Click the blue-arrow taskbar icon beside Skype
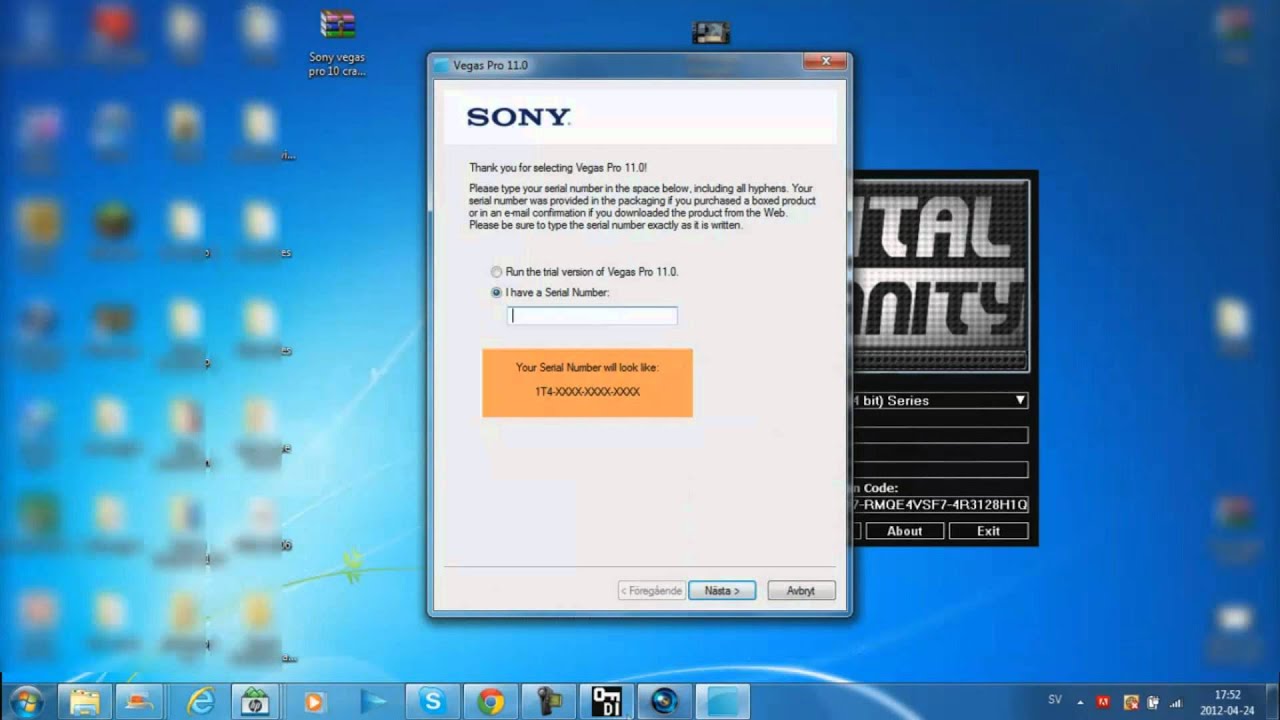 click(375, 701)
